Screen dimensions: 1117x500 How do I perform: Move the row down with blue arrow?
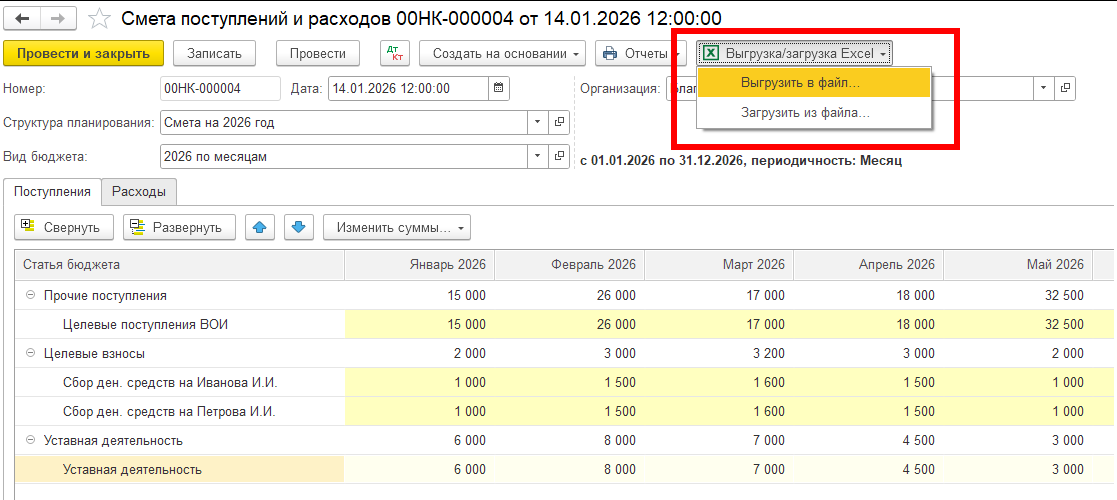[x=297, y=227]
